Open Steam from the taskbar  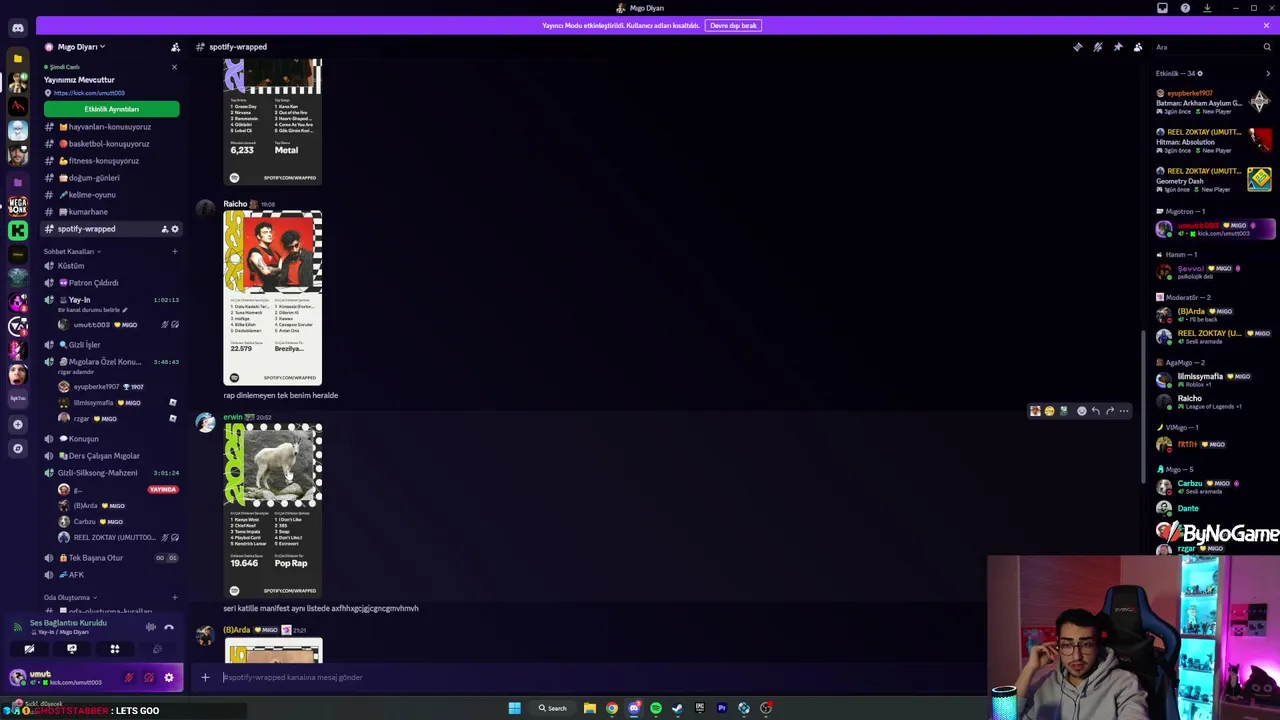tap(677, 708)
